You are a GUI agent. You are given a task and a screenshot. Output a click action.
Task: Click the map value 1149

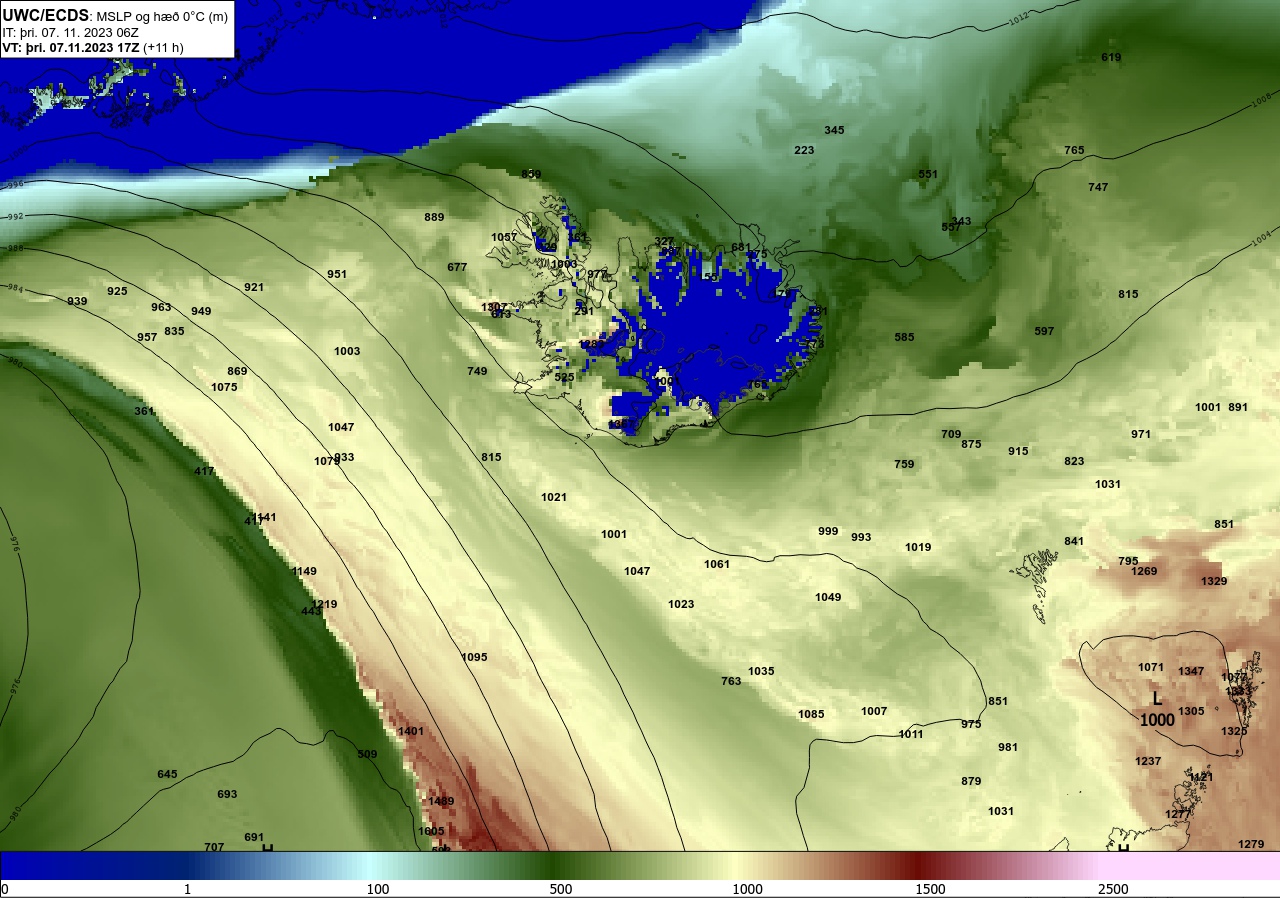[304, 571]
